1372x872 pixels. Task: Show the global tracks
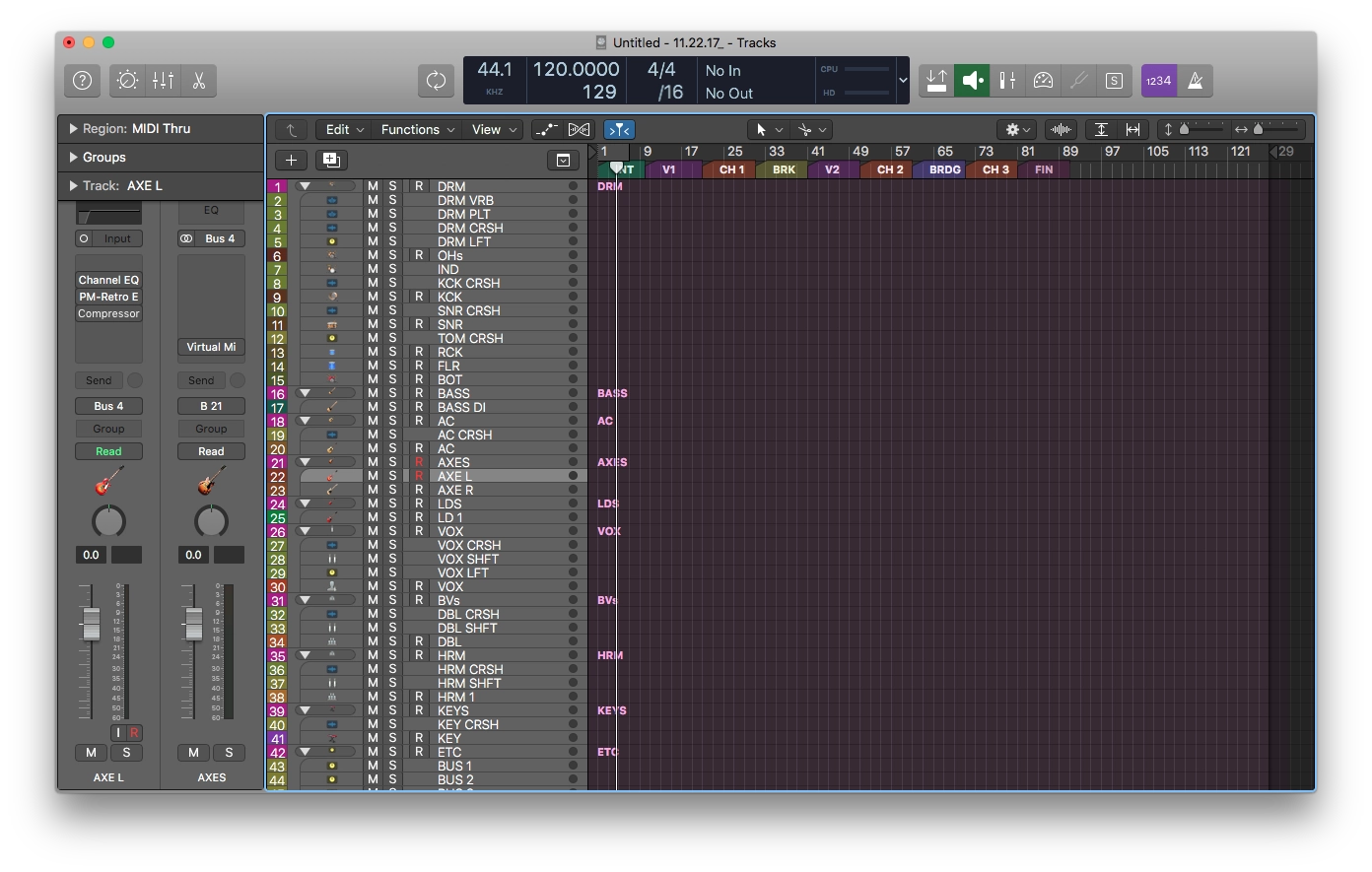click(563, 160)
